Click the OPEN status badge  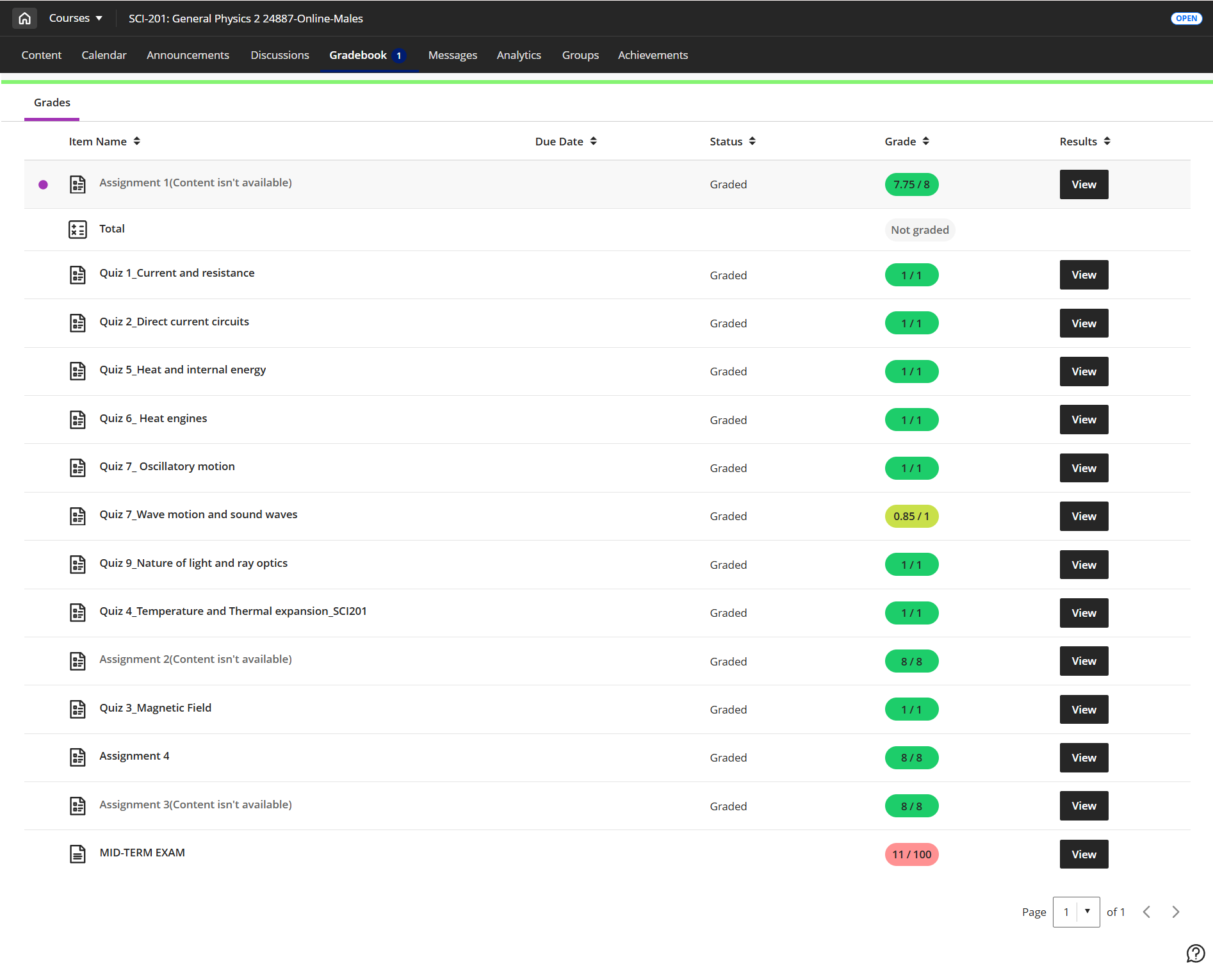coord(1186,18)
